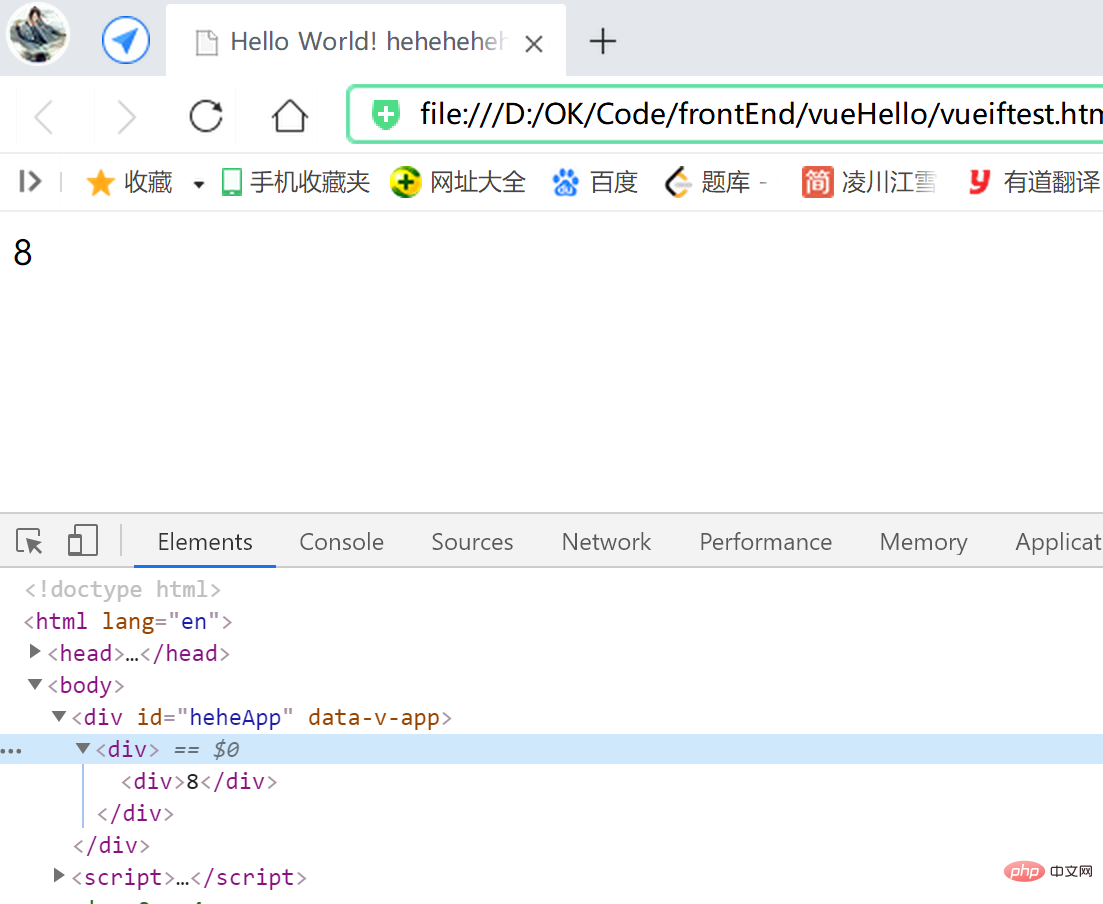Screen dimensions: 1103x904
Task: Open the 有道翻译 bookmark
Action: [1034, 182]
